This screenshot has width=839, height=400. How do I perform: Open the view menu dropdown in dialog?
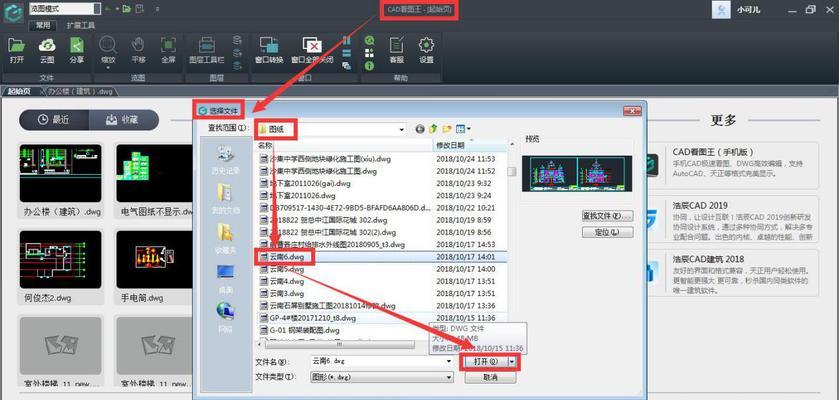(463, 129)
